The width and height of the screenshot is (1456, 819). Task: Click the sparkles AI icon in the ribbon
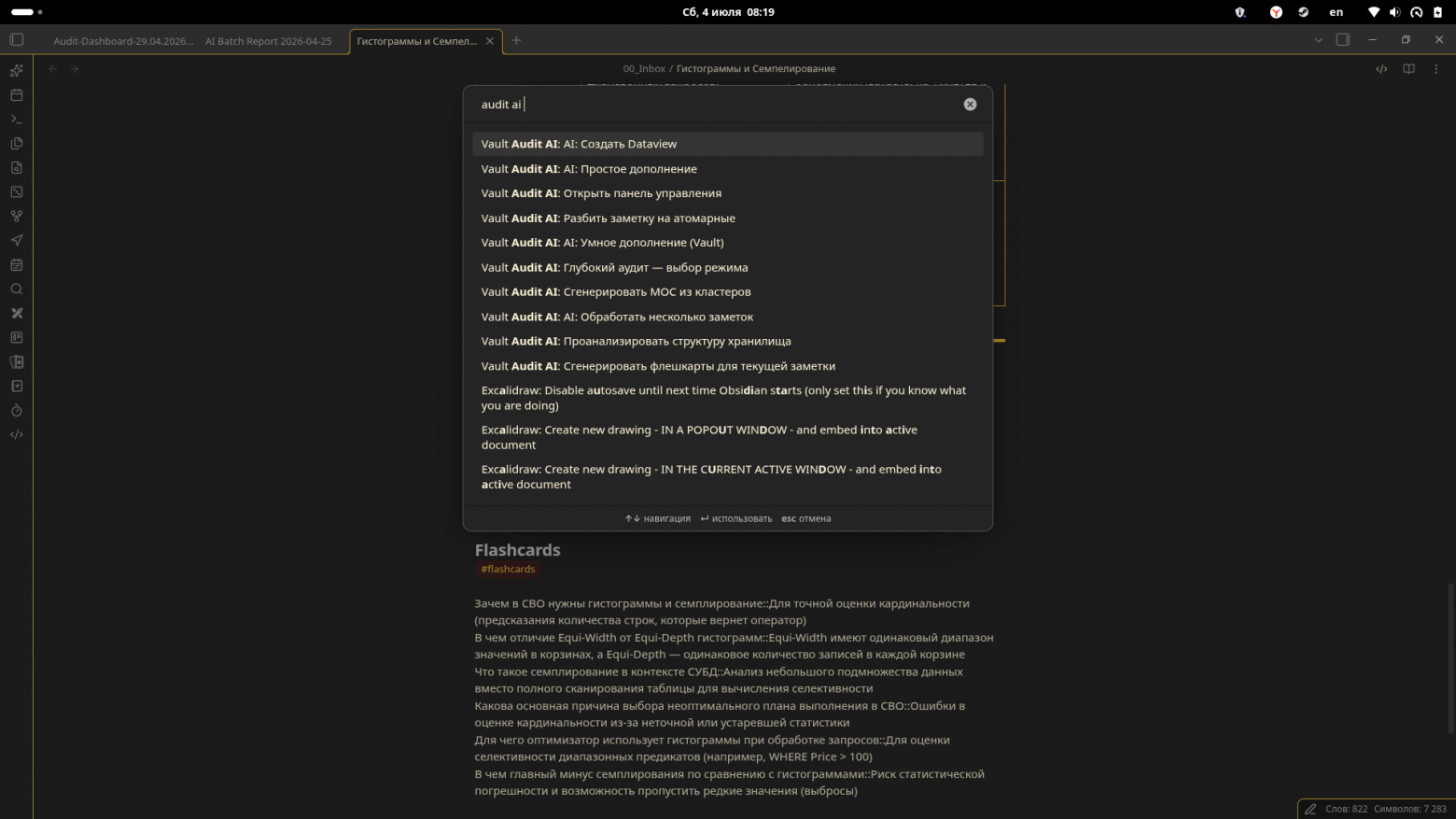[16, 70]
